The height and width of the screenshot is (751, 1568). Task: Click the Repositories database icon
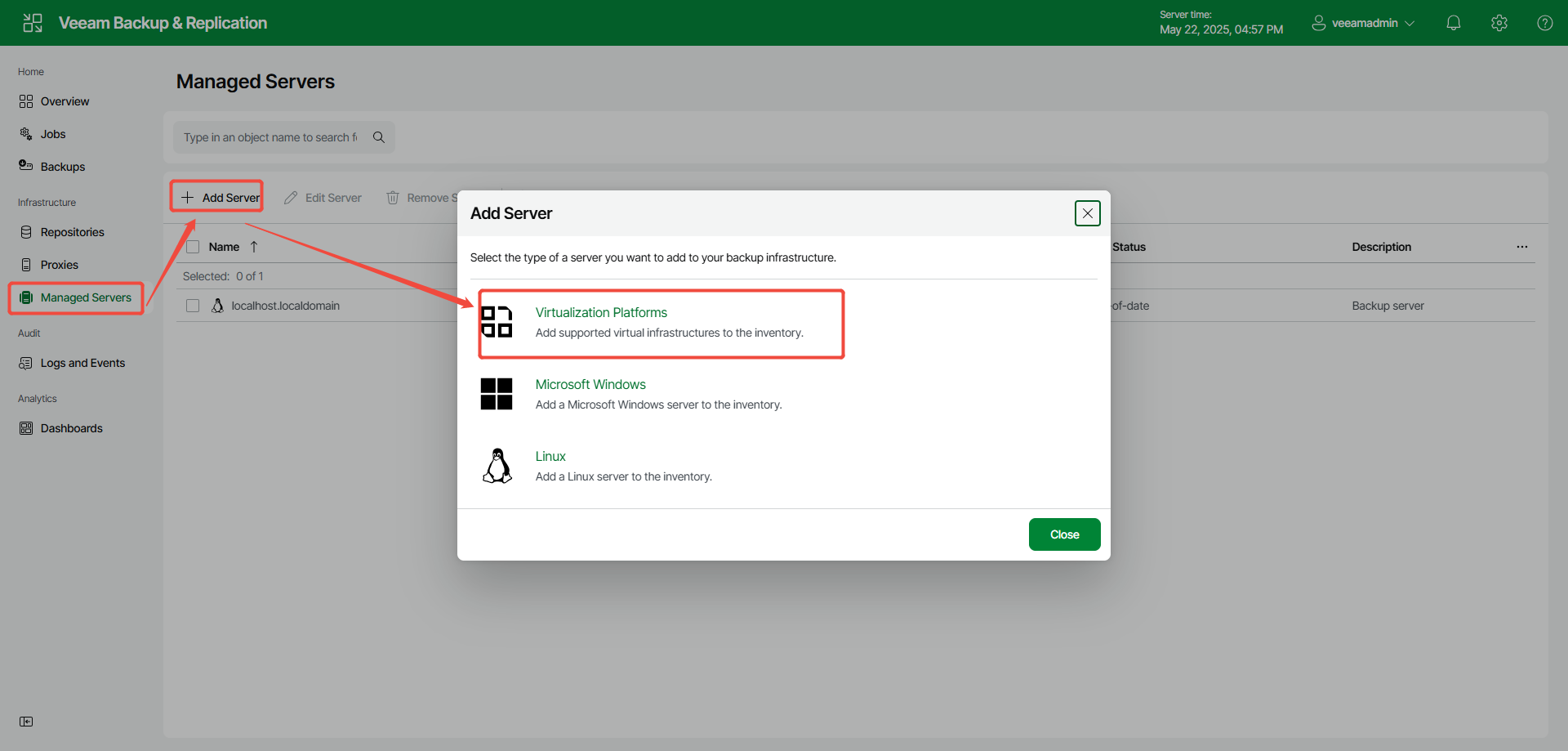pos(26,232)
